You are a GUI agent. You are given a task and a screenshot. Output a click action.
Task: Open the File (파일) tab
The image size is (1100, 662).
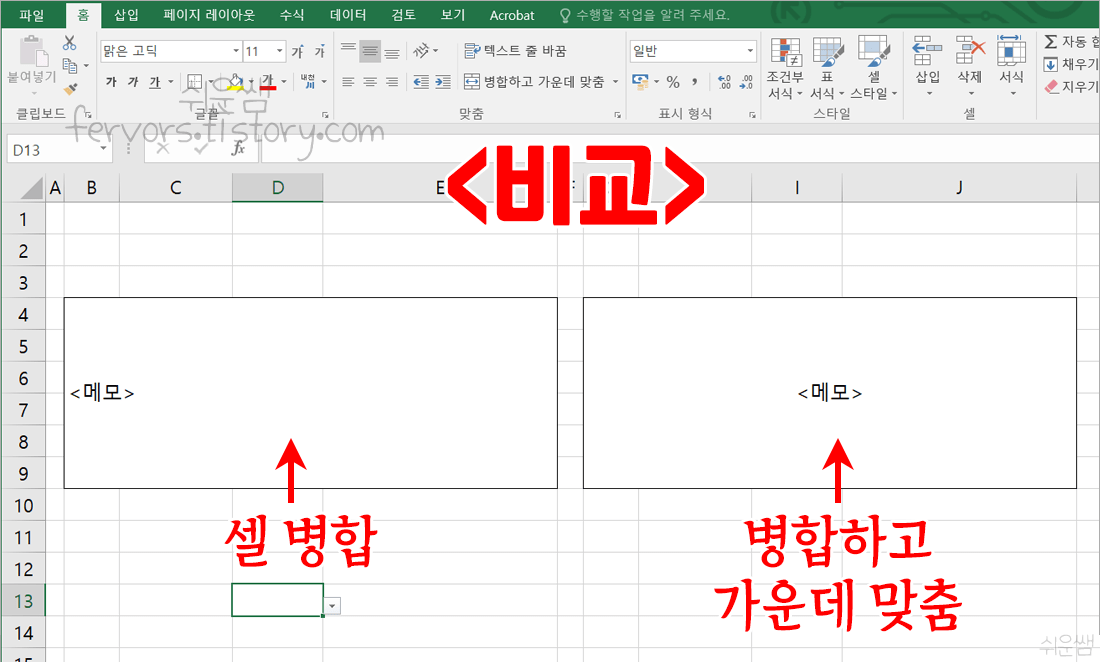coord(32,15)
